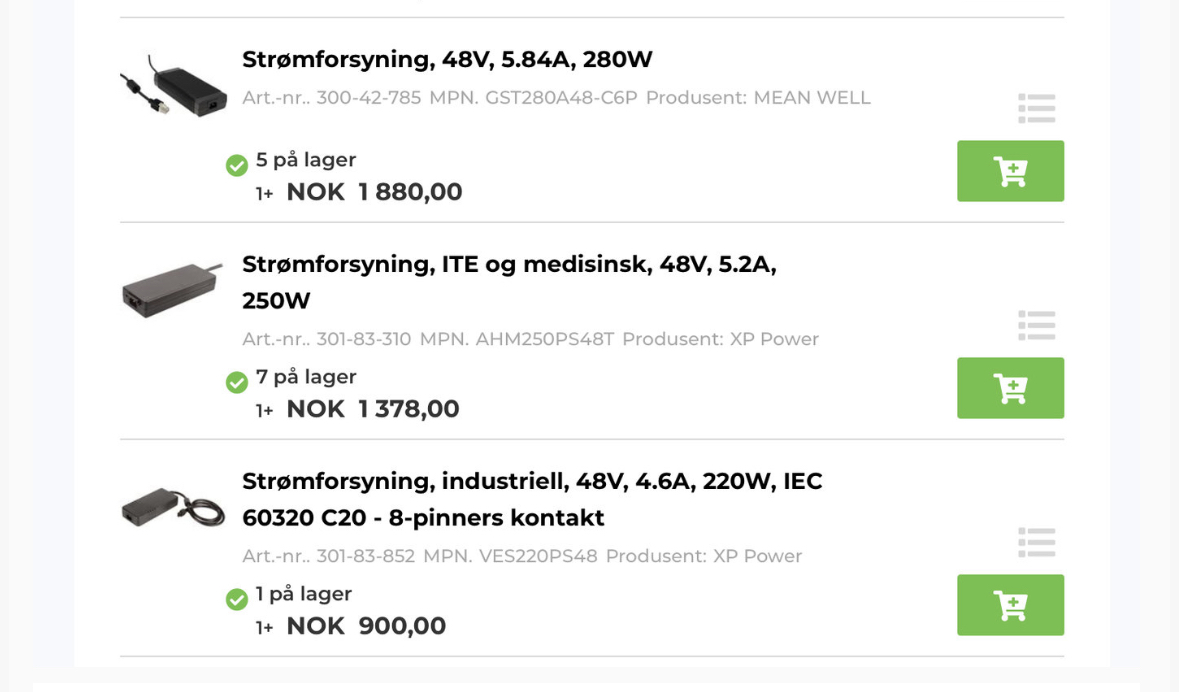The height and width of the screenshot is (692, 1179).
Task: Click the NOK 1 880,00 price
Action: click(x=374, y=192)
